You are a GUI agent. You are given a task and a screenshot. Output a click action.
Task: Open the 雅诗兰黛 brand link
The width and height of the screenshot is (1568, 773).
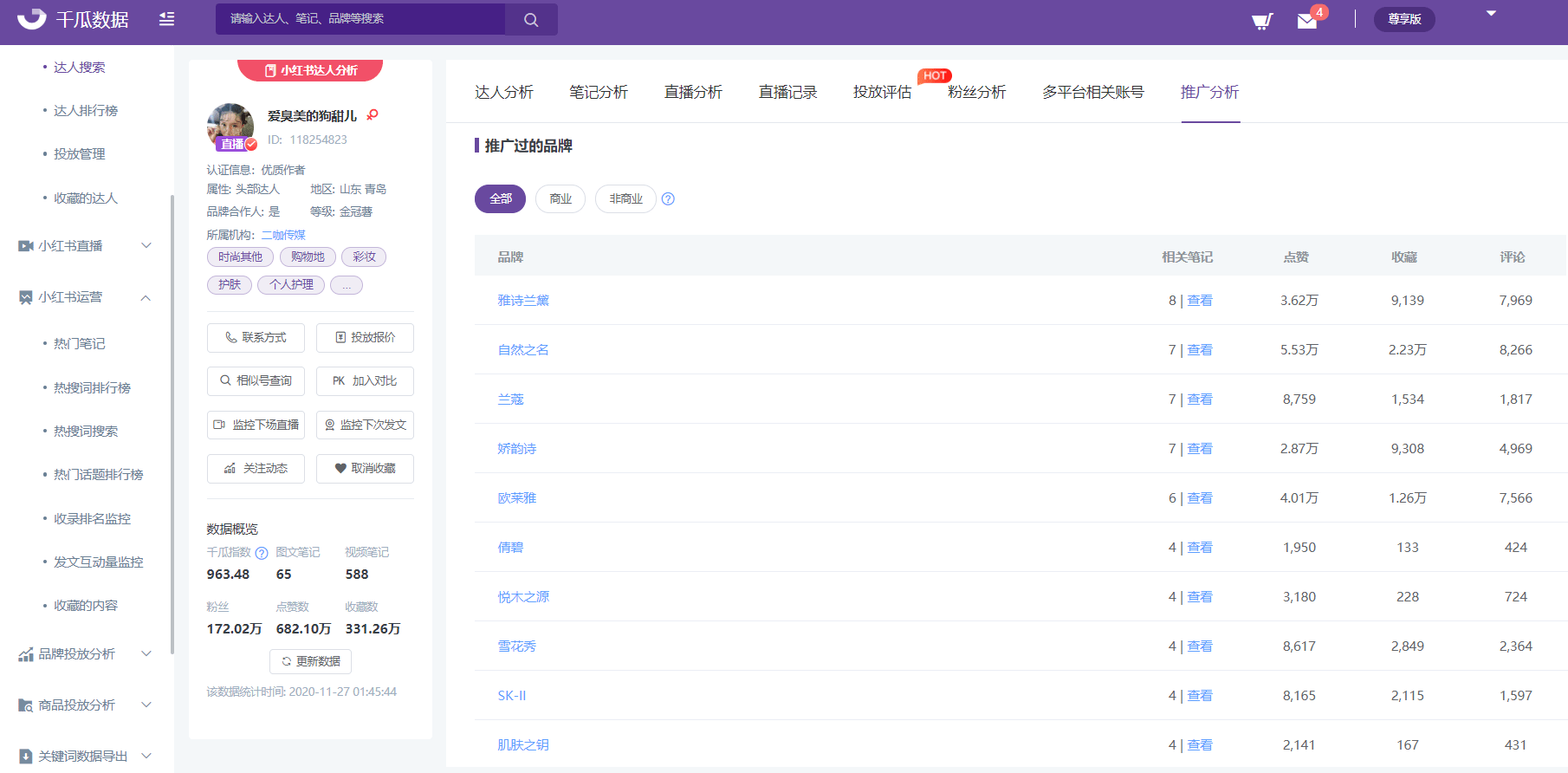coord(523,301)
